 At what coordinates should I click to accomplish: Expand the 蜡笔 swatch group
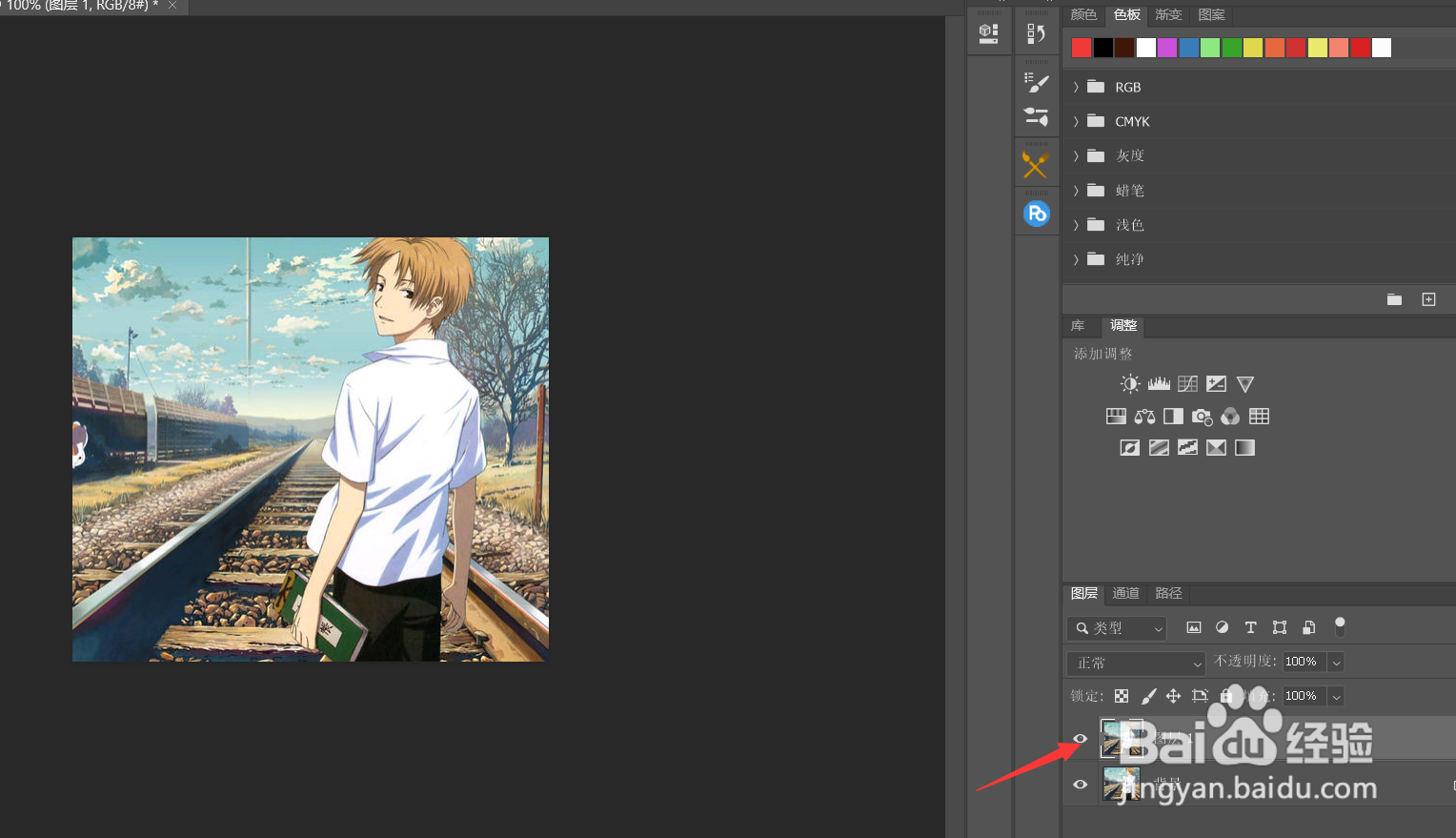(x=1076, y=191)
